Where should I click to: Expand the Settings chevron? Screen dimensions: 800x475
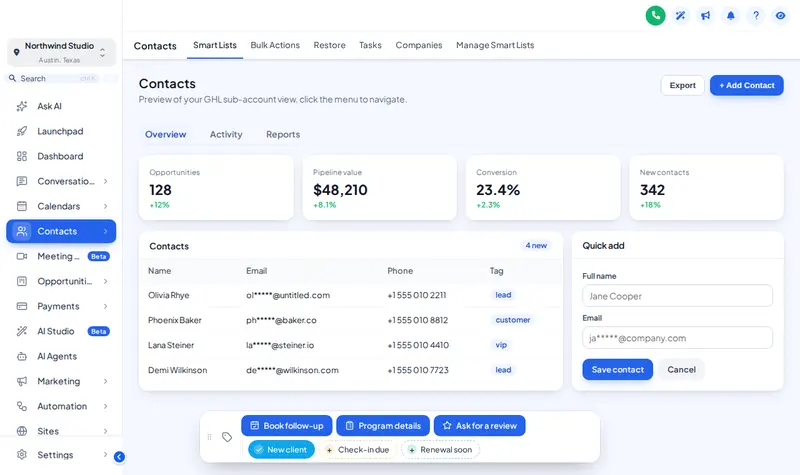[x=105, y=455]
